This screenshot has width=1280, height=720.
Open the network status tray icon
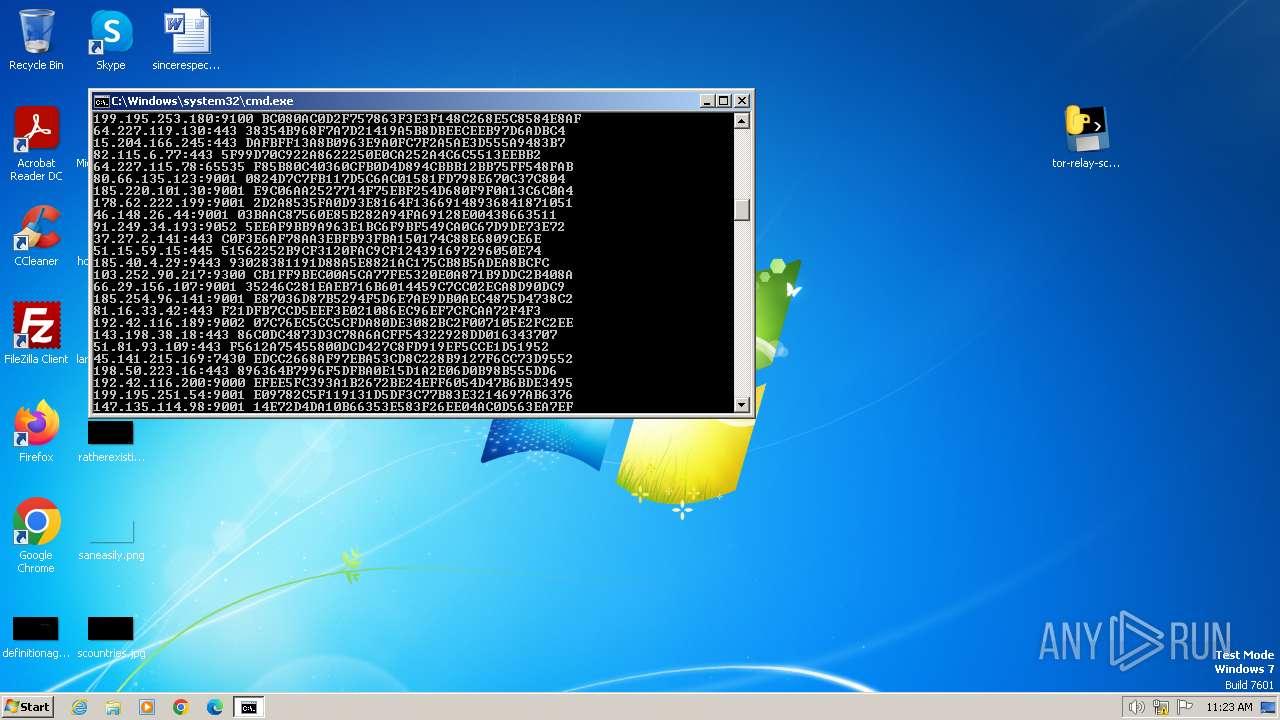pyautogui.click(x=1160, y=707)
